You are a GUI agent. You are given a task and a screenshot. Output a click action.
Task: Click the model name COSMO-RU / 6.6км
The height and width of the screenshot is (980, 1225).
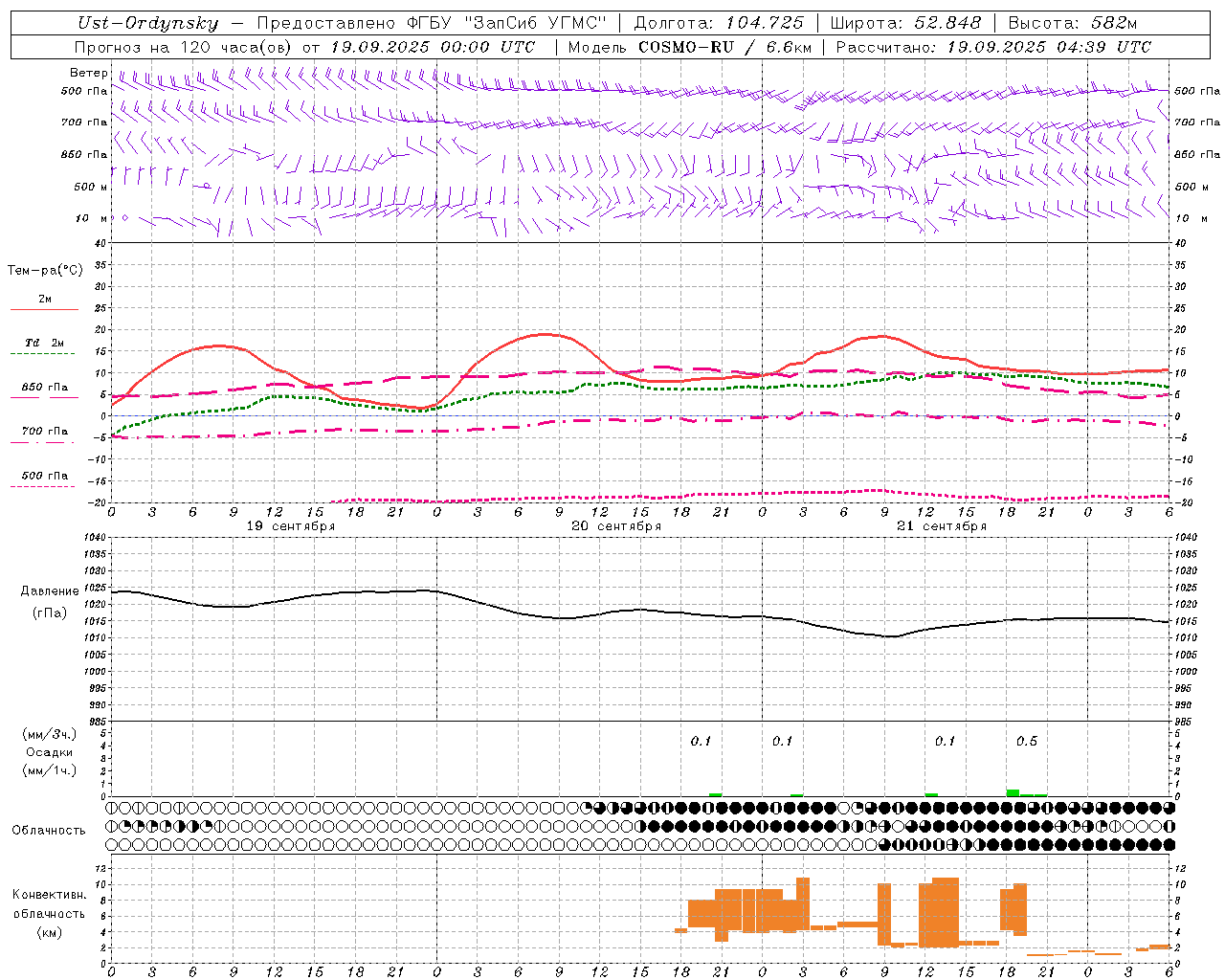[725, 47]
